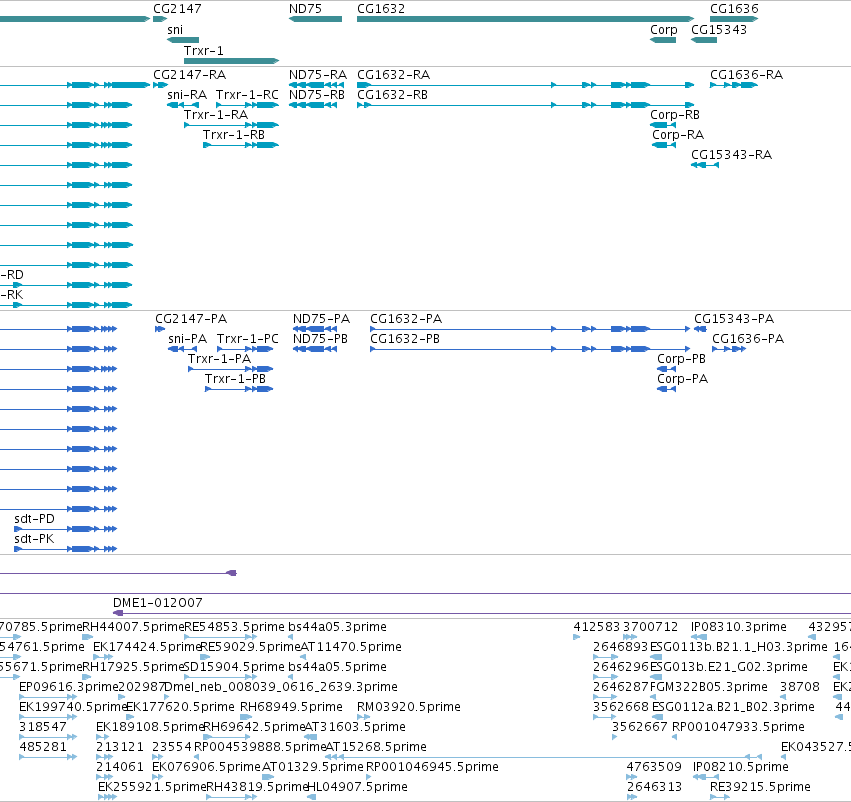Select EST bs44a05.3prime label

[x=337, y=627]
